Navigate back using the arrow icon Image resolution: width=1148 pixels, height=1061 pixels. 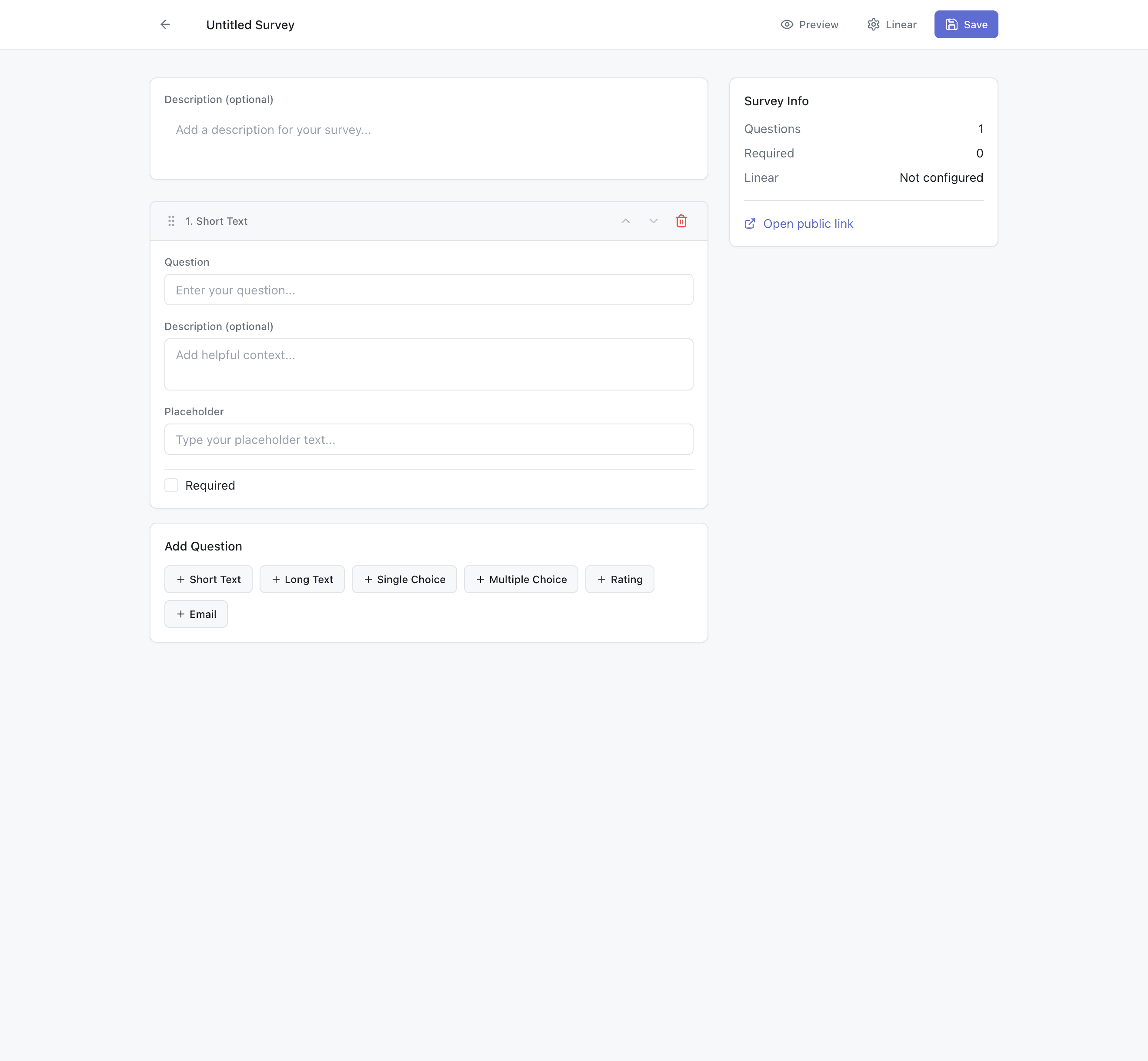(165, 24)
